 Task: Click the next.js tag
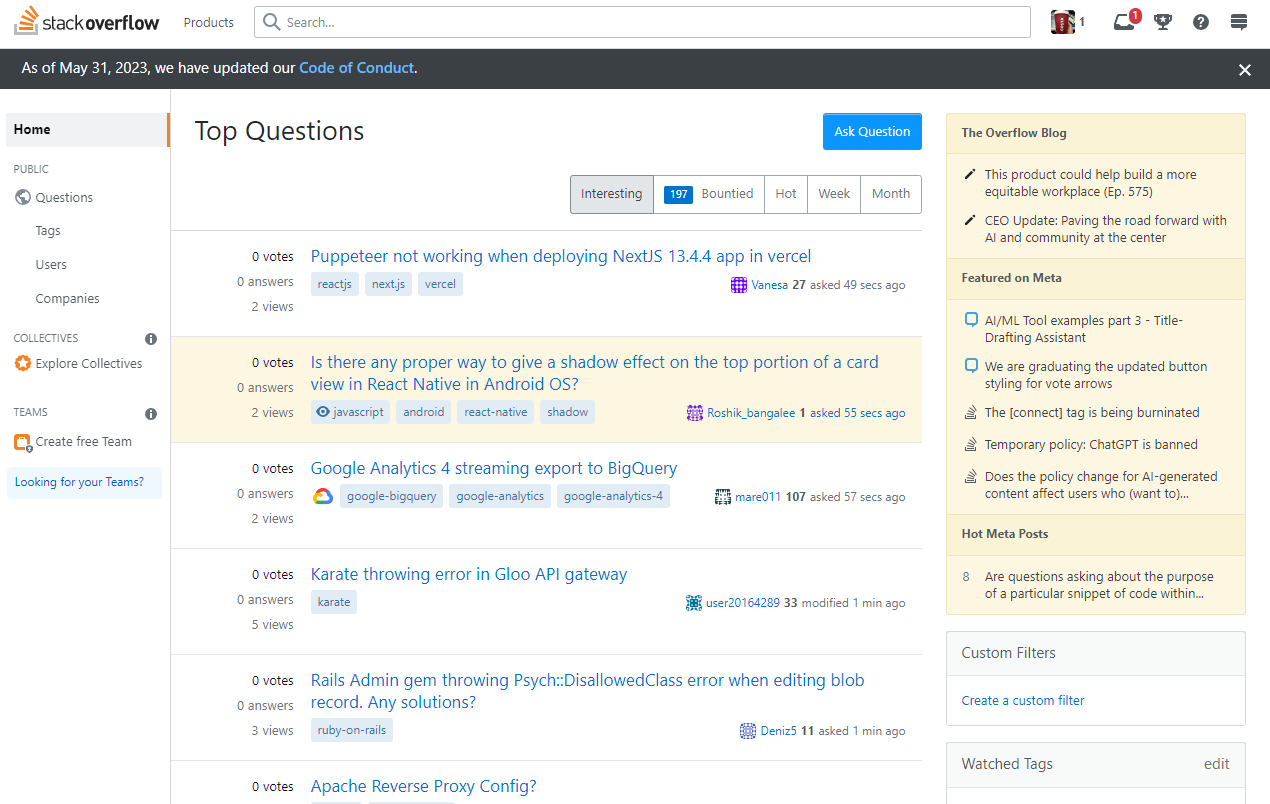pos(388,284)
